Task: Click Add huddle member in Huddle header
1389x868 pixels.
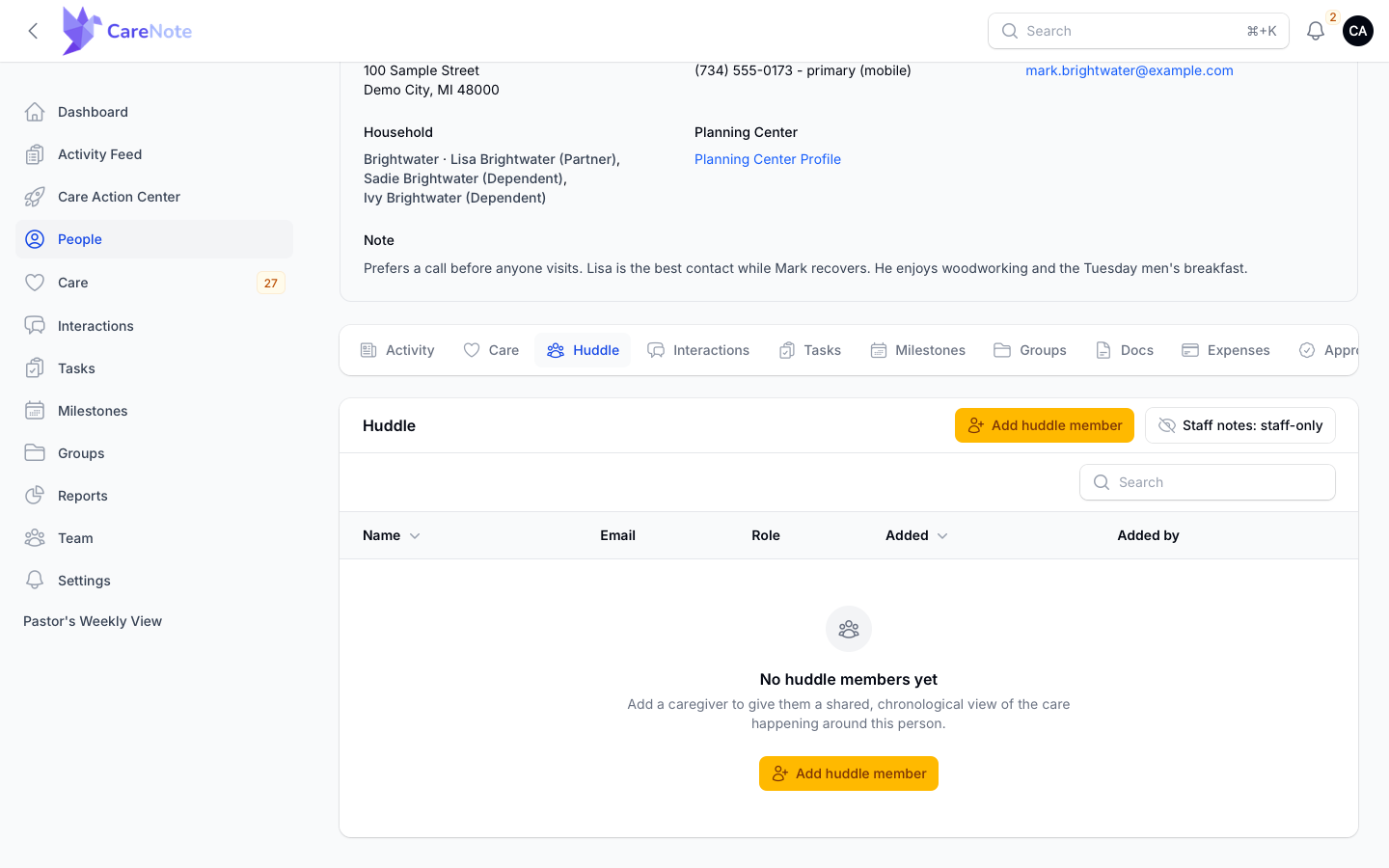Action: (1045, 425)
